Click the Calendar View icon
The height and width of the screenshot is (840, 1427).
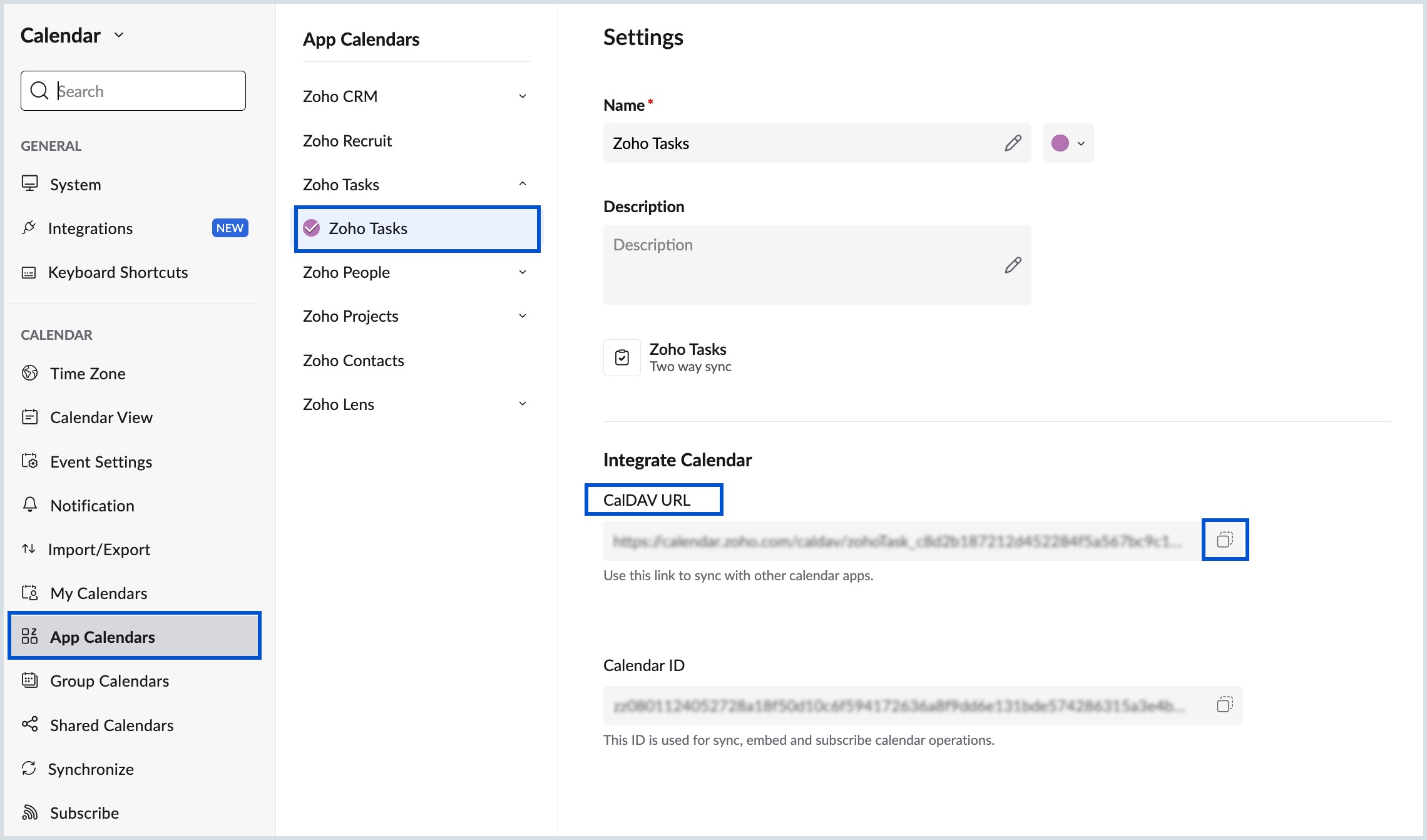point(29,417)
